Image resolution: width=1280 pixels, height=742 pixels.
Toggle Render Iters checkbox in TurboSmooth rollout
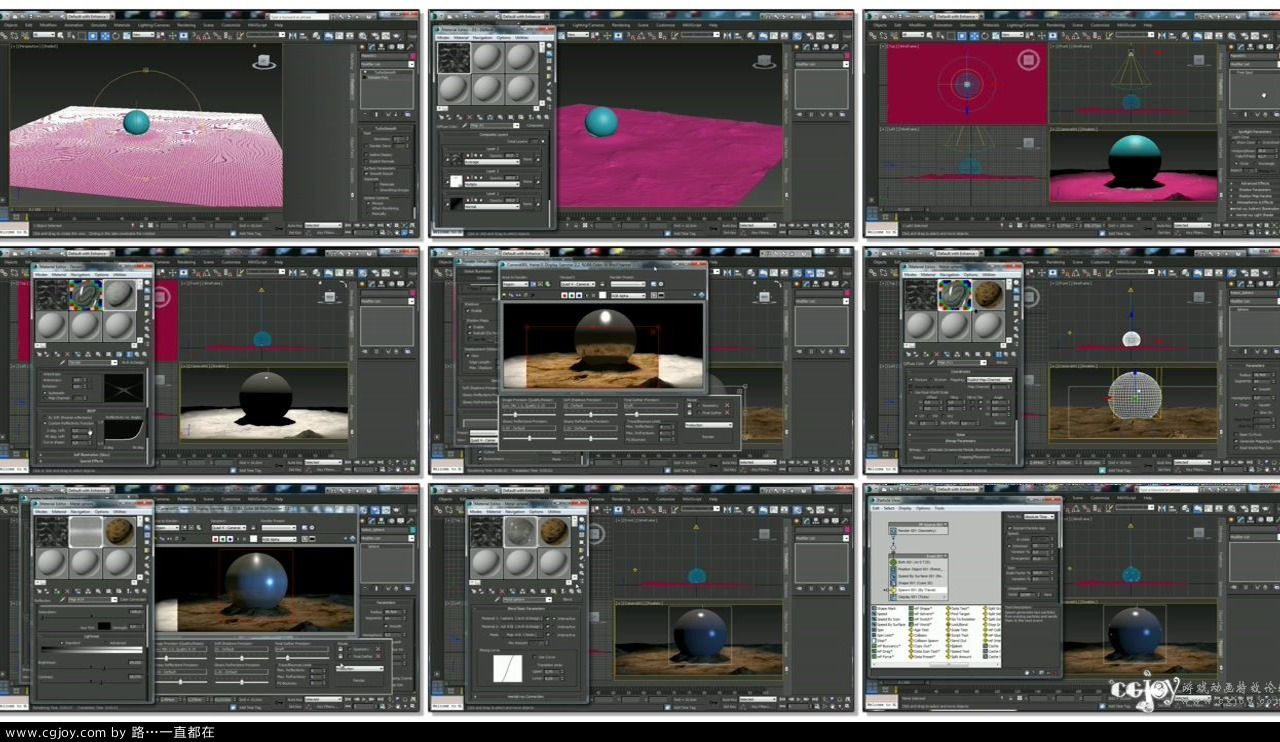[x=366, y=146]
